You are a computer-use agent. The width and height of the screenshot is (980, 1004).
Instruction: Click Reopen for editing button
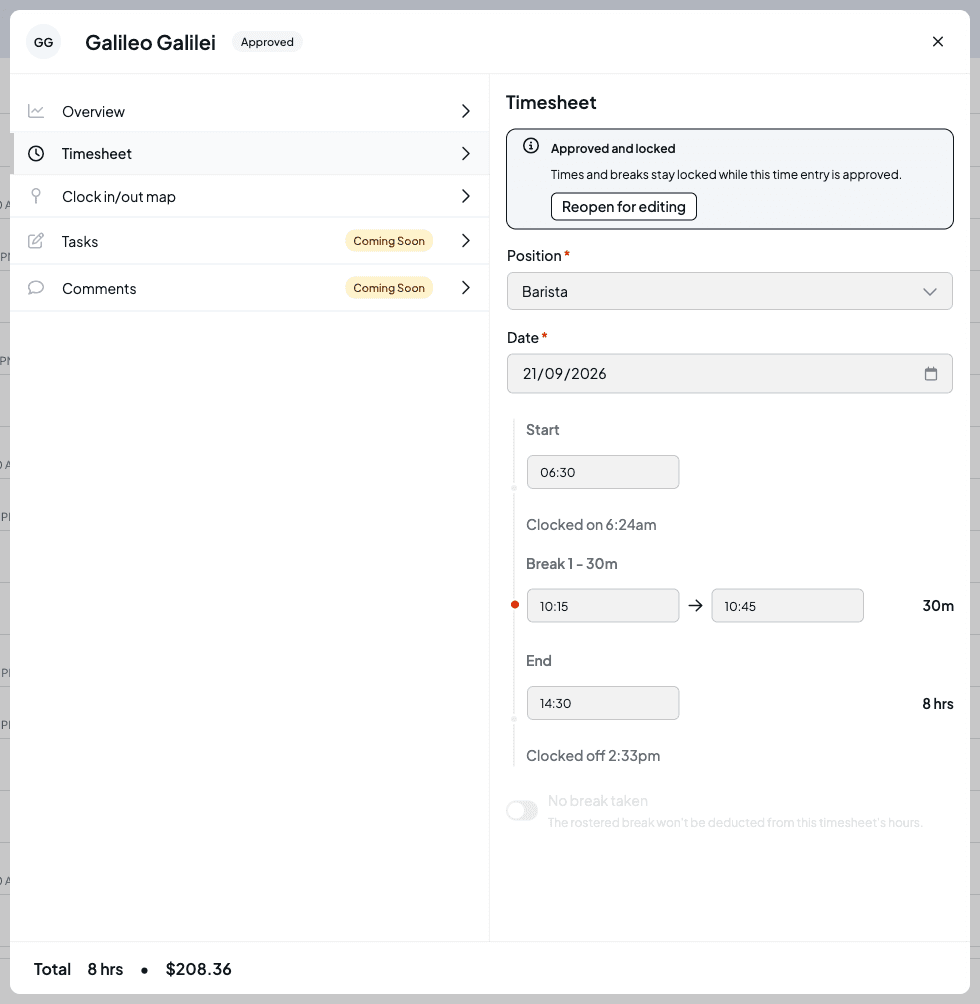tap(623, 207)
